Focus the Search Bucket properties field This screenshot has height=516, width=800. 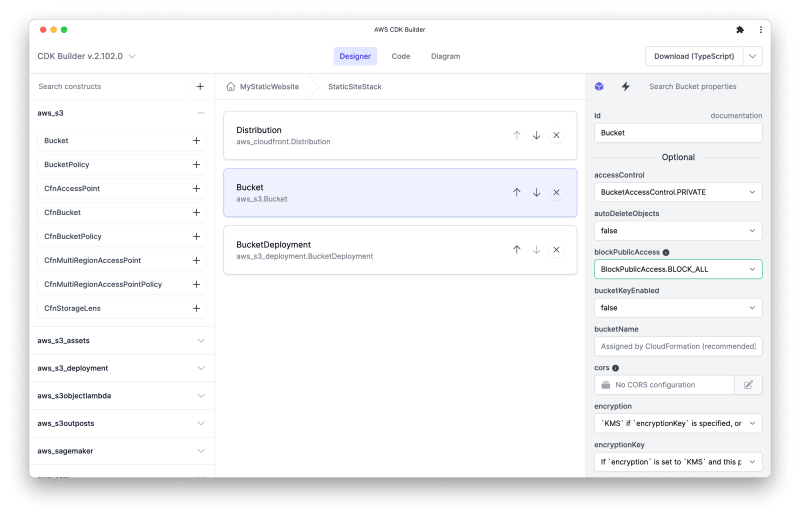pyautogui.click(x=704, y=87)
